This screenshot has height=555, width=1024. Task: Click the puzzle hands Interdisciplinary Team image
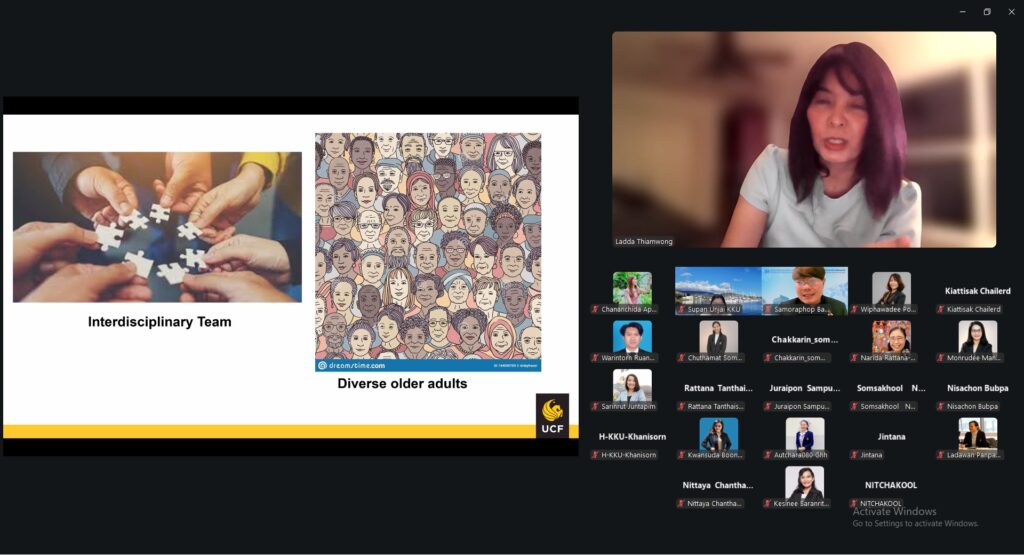tap(157, 227)
